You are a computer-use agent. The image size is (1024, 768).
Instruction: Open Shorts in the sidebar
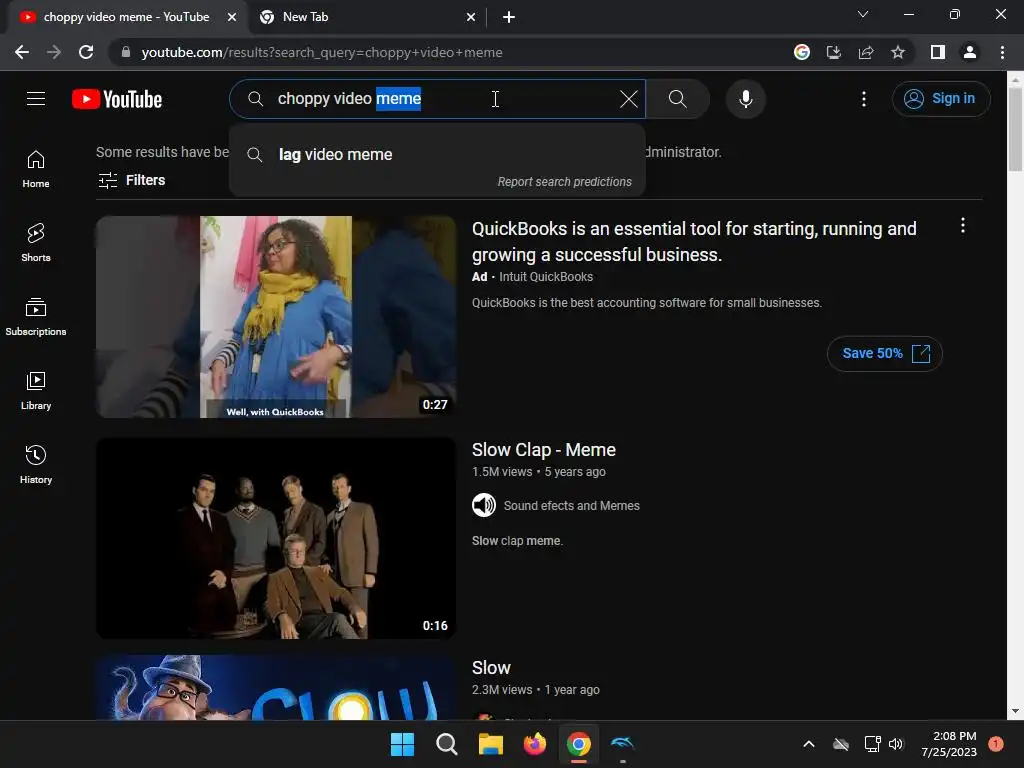click(36, 243)
